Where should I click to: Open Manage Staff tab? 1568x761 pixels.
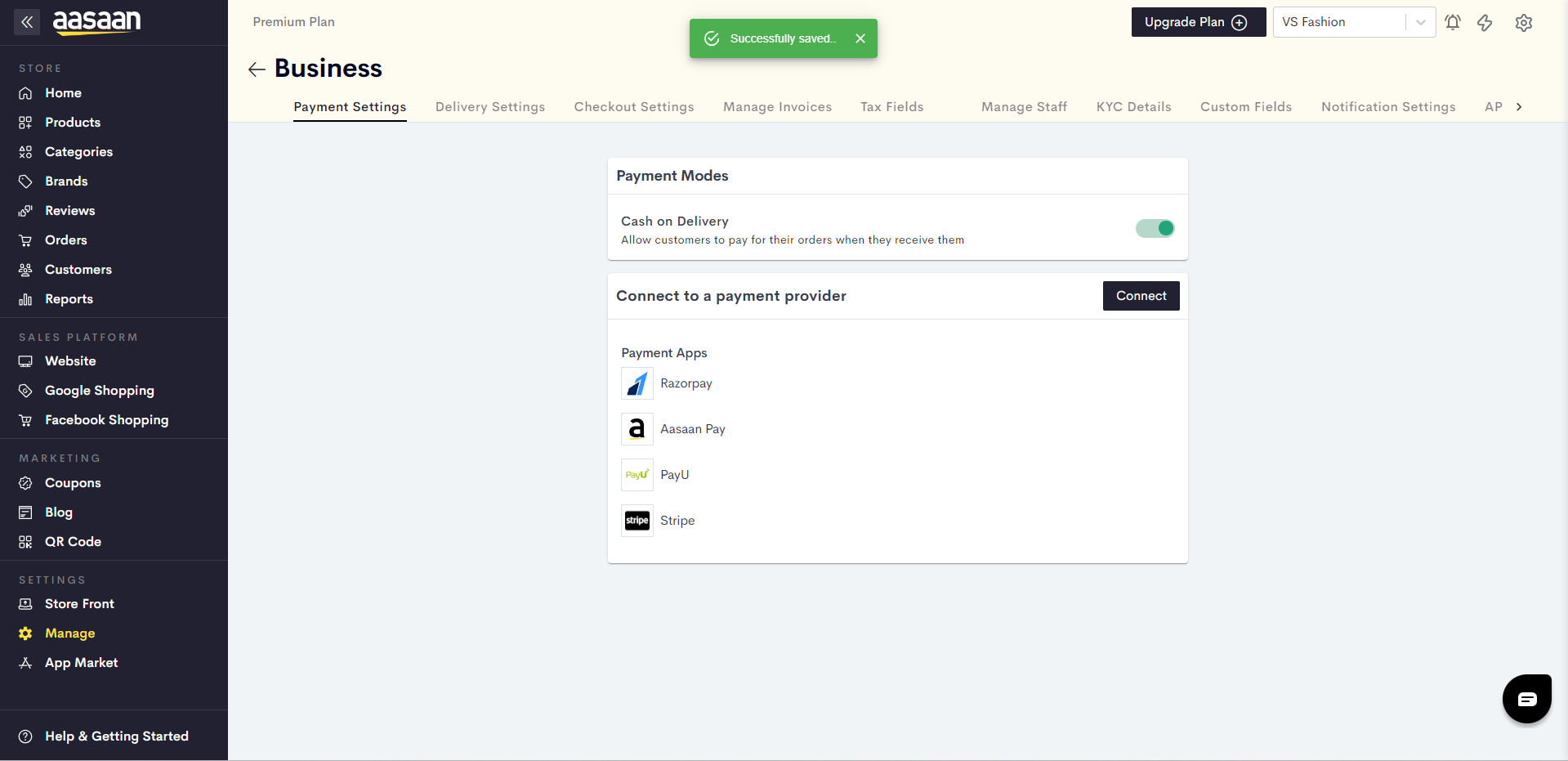1024,107
